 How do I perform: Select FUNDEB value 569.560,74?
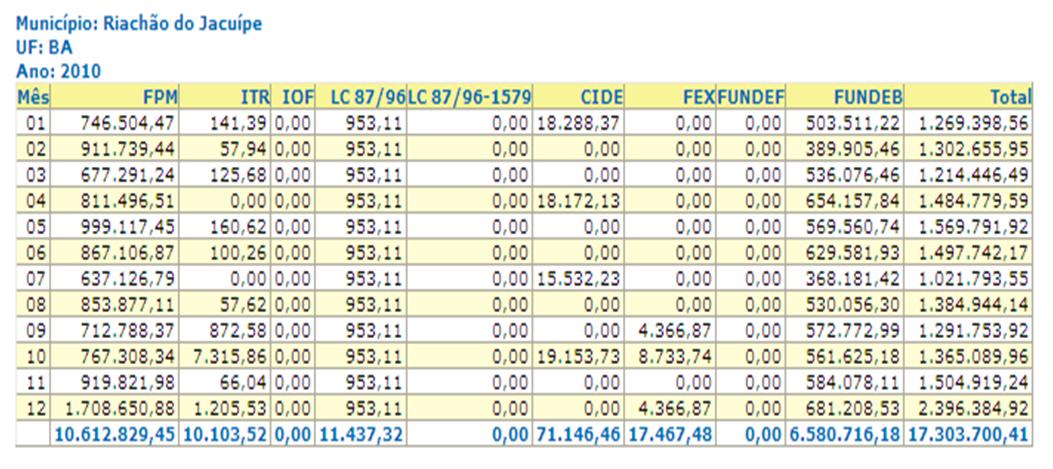coord(853,227)
